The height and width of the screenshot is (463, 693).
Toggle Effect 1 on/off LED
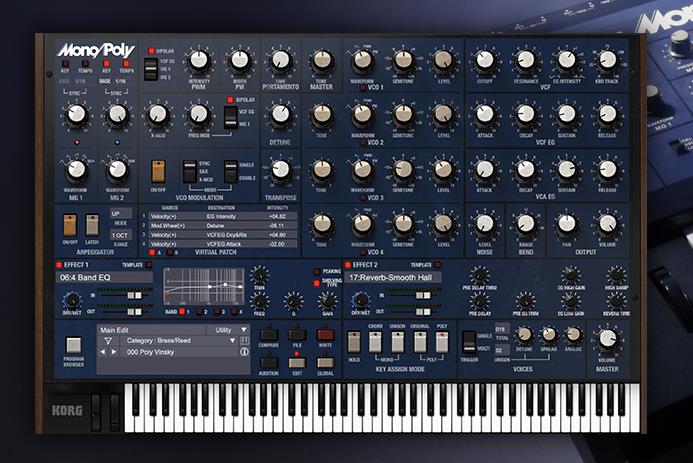click(59, 265)
